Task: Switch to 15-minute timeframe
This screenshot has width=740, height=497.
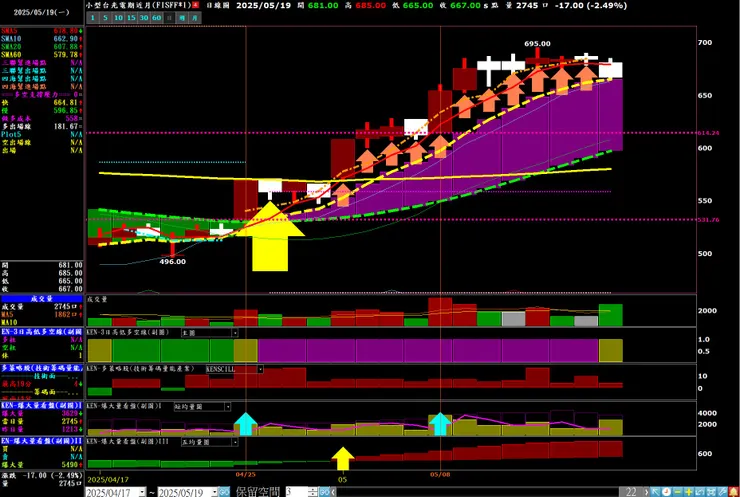Action: (131, 18)
